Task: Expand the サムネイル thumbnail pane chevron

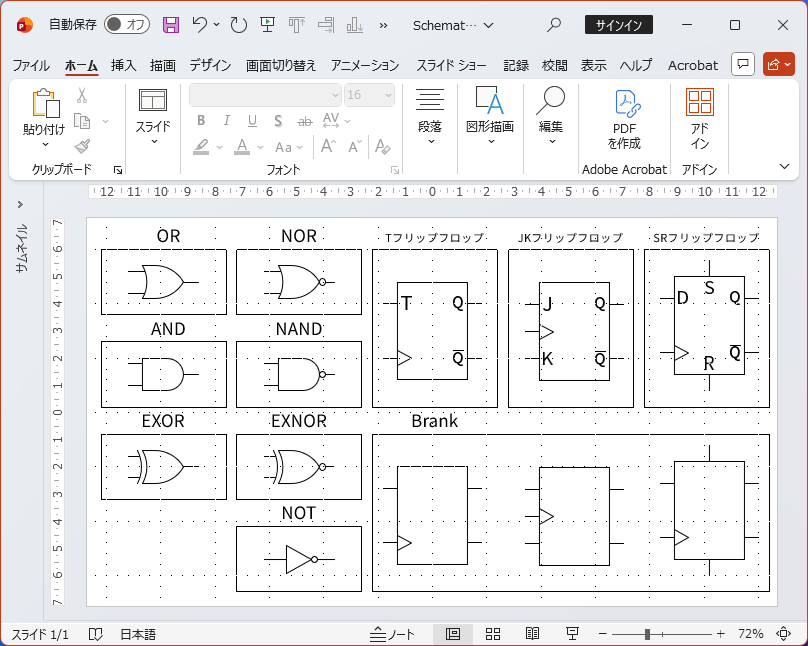Action: pos(20,205)
